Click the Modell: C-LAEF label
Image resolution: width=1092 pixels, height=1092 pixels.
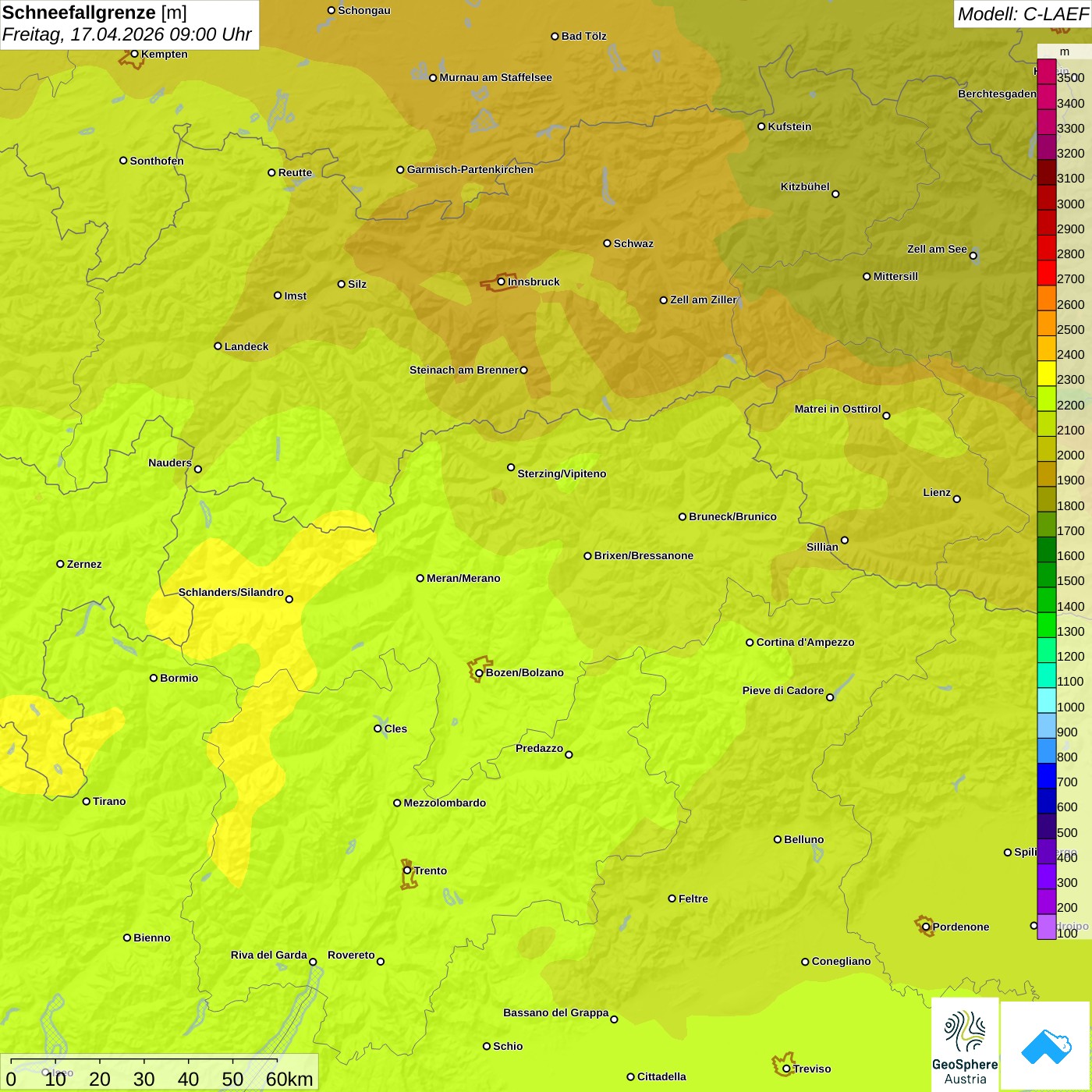(1023, 14)
